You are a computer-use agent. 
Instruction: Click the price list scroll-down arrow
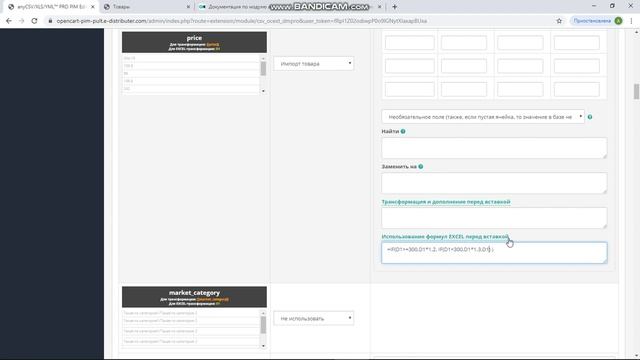coord(263,91)
